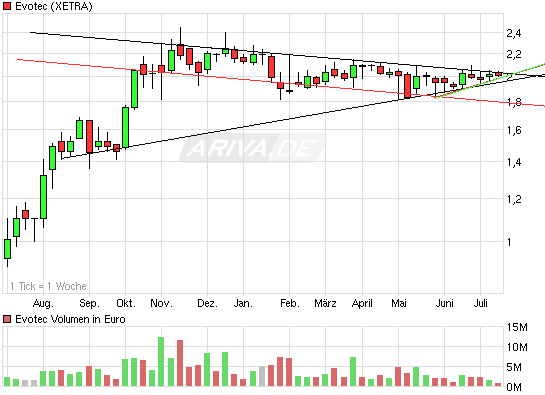Click the 'Juli' month label

click(481, 303)
